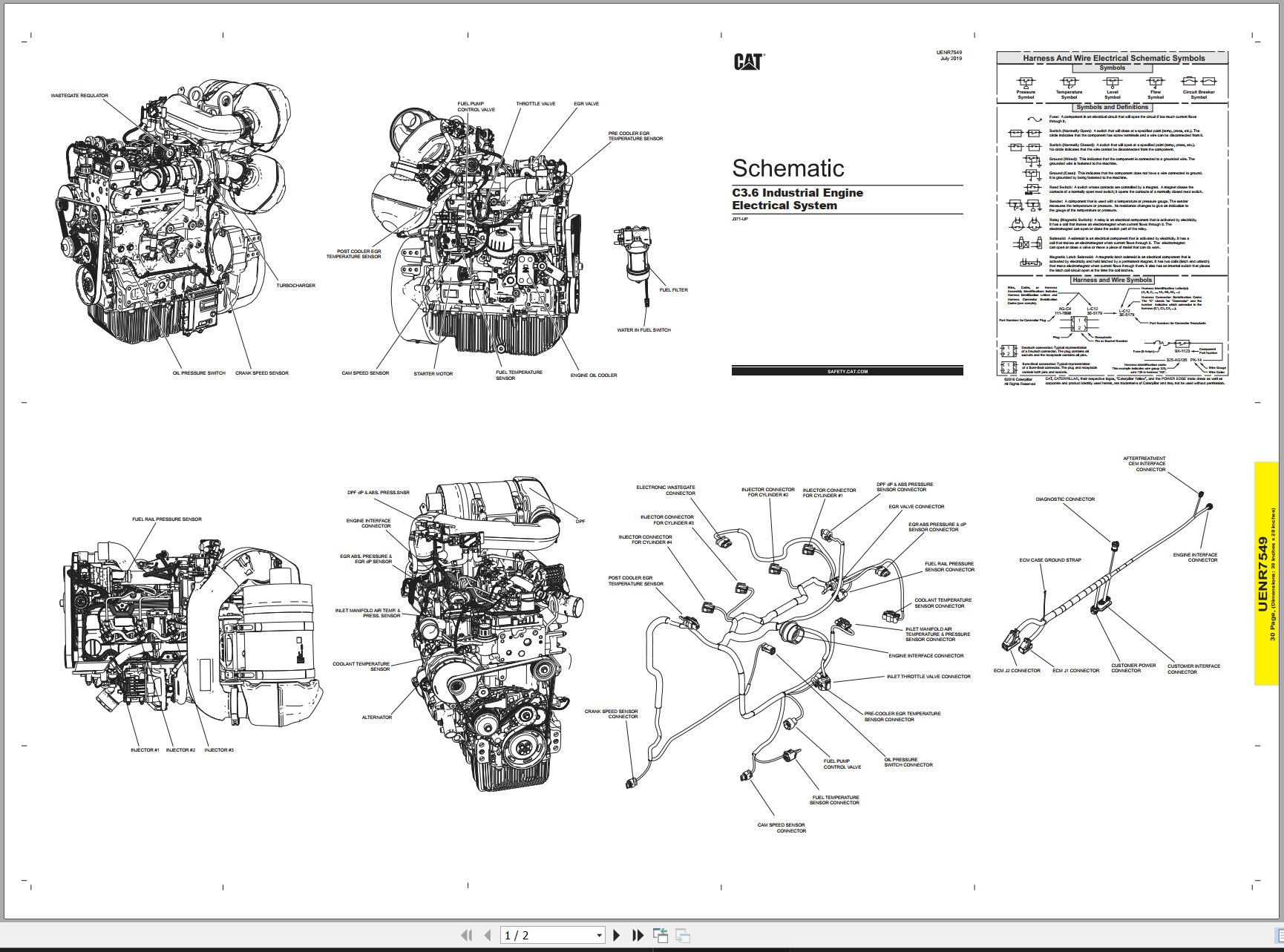Screen dimensions: 1284x952
Task: Click the SAFETY.CAT.COM link bar
Action: (847, 371)
